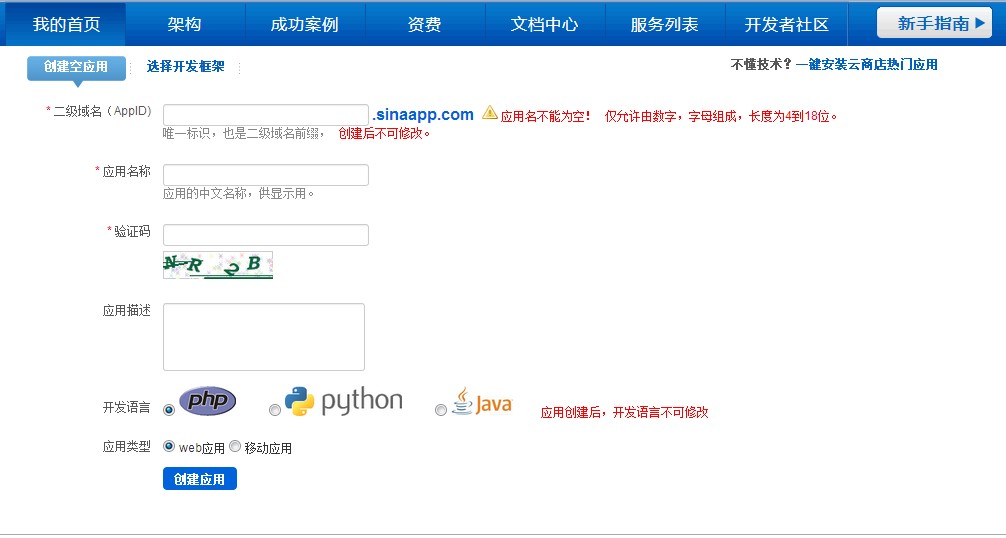Image resolution: width=1006 pixels, height=538 pixels.
Task: Select the Python radio button
Action: click(275, 410)
